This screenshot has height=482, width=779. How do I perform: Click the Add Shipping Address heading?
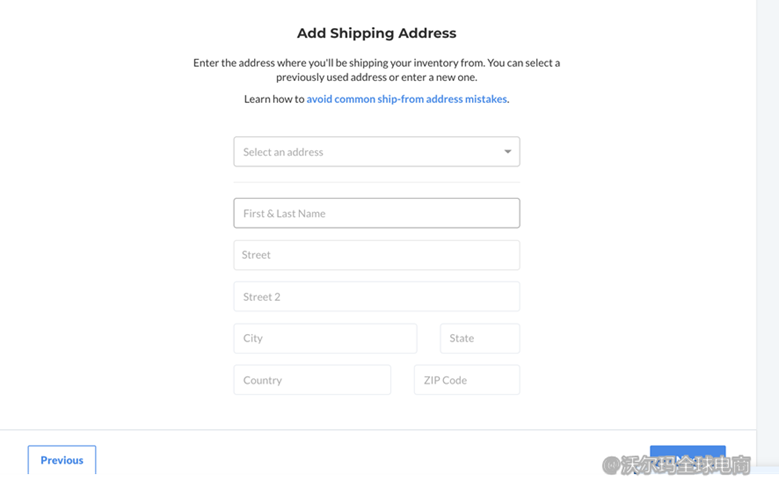click(x=376, y=33)
